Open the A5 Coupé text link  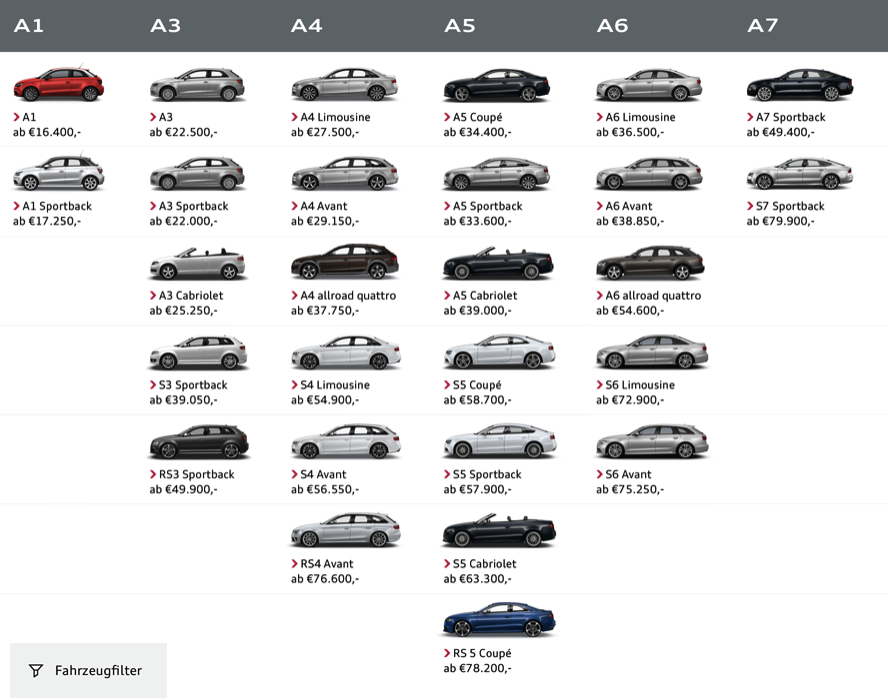473,117
